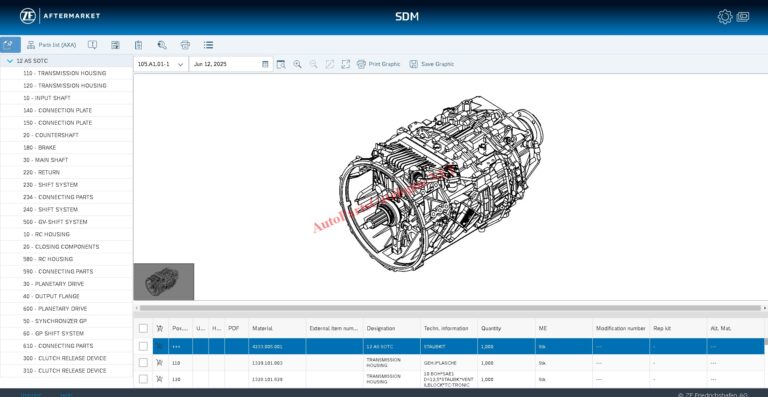Click the search magnifier toolbar icon
768x397 pixels.
coord(162,45)
